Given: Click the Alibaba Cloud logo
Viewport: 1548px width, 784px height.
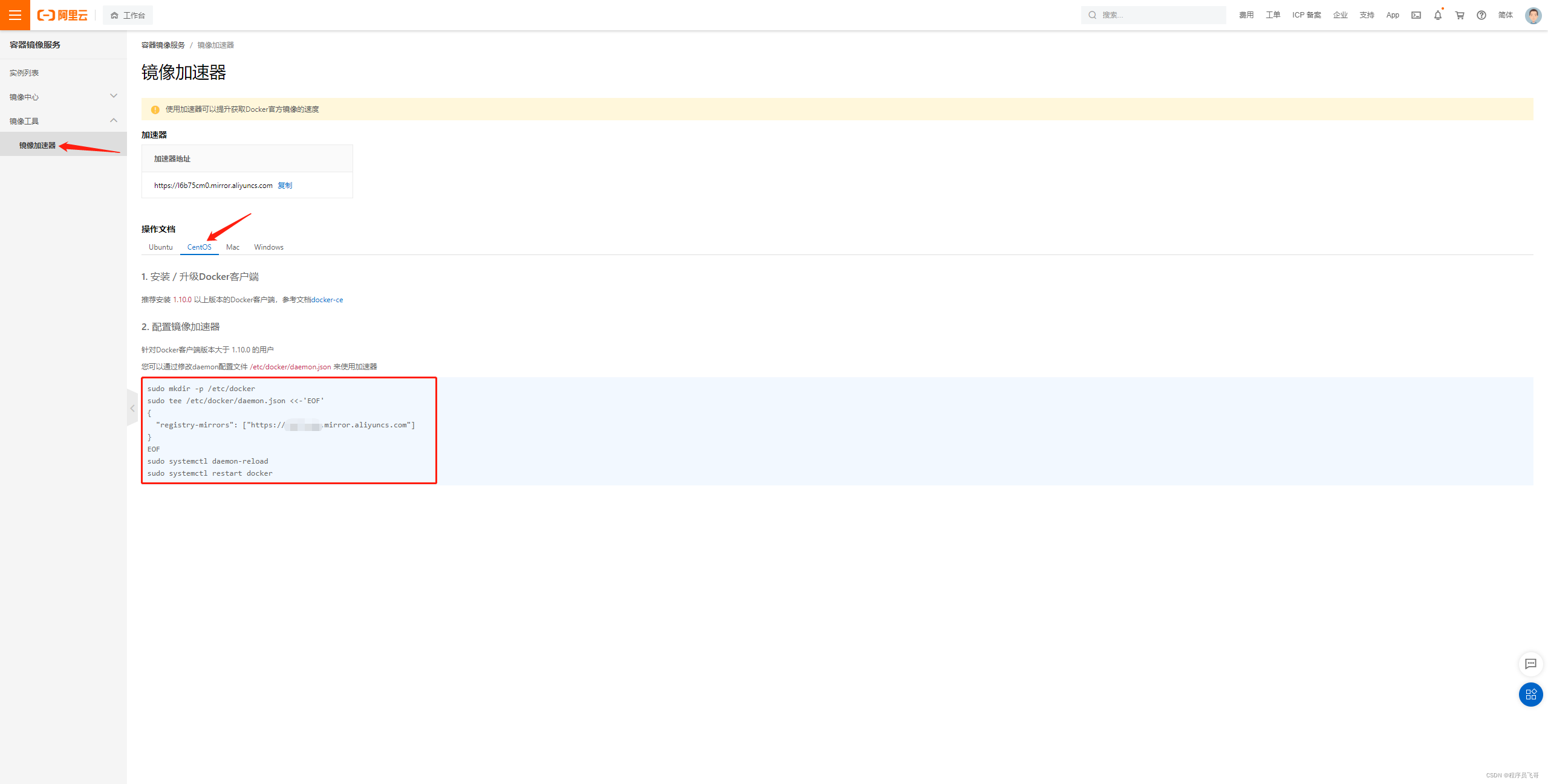Looking at the screenshot, I should (x=62, y=15).
